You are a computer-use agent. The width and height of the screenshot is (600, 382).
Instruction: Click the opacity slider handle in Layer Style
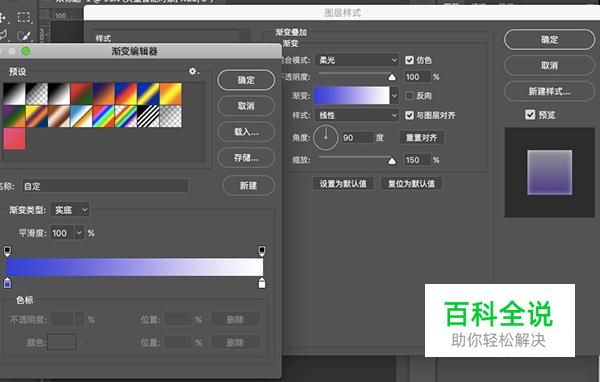click(x=392, y=77)
